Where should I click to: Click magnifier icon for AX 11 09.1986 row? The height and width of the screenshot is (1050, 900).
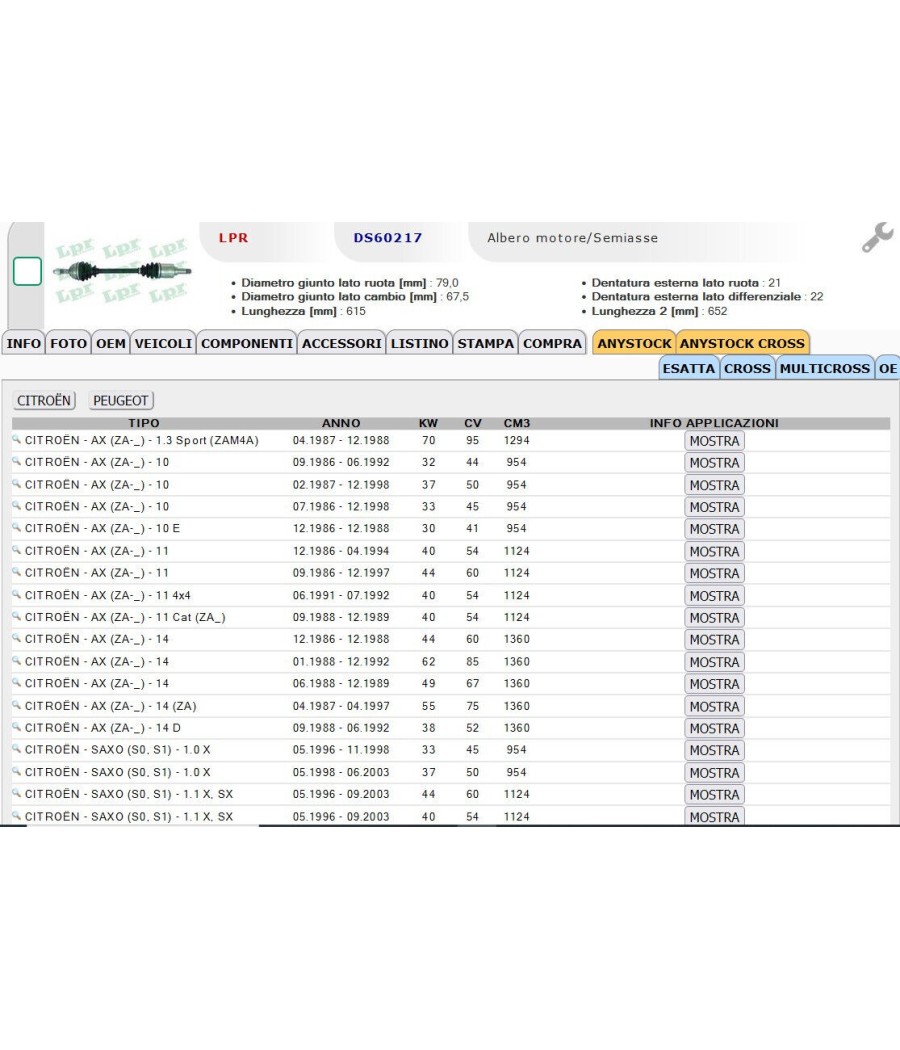coord(17,573)
